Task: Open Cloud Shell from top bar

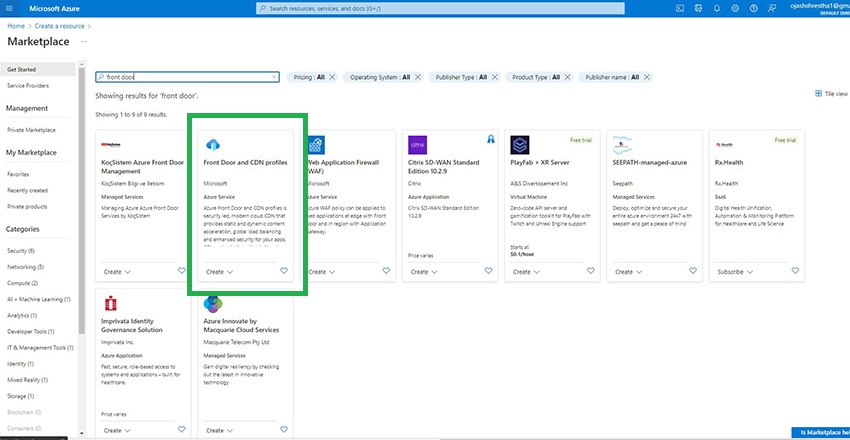Action: point(680,9)
